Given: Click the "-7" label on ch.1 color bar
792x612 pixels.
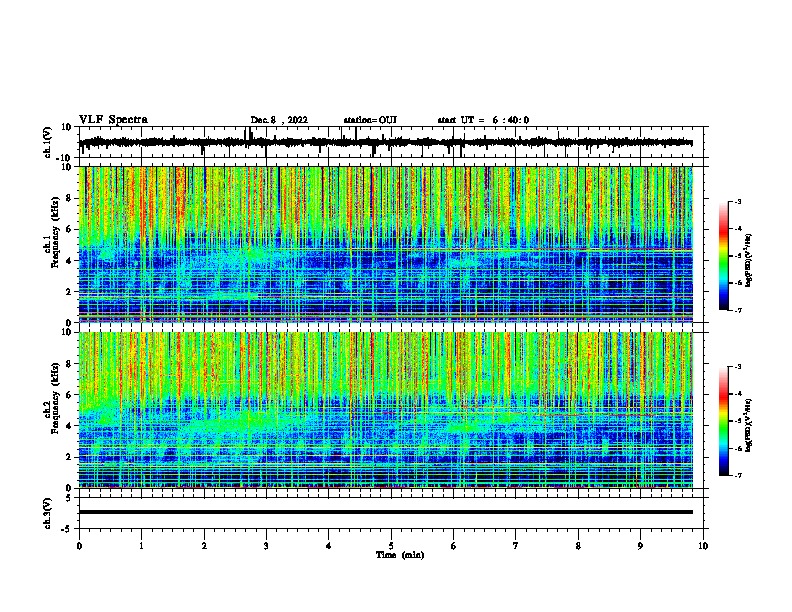Looking at the screenshot, I should (737, 310).
